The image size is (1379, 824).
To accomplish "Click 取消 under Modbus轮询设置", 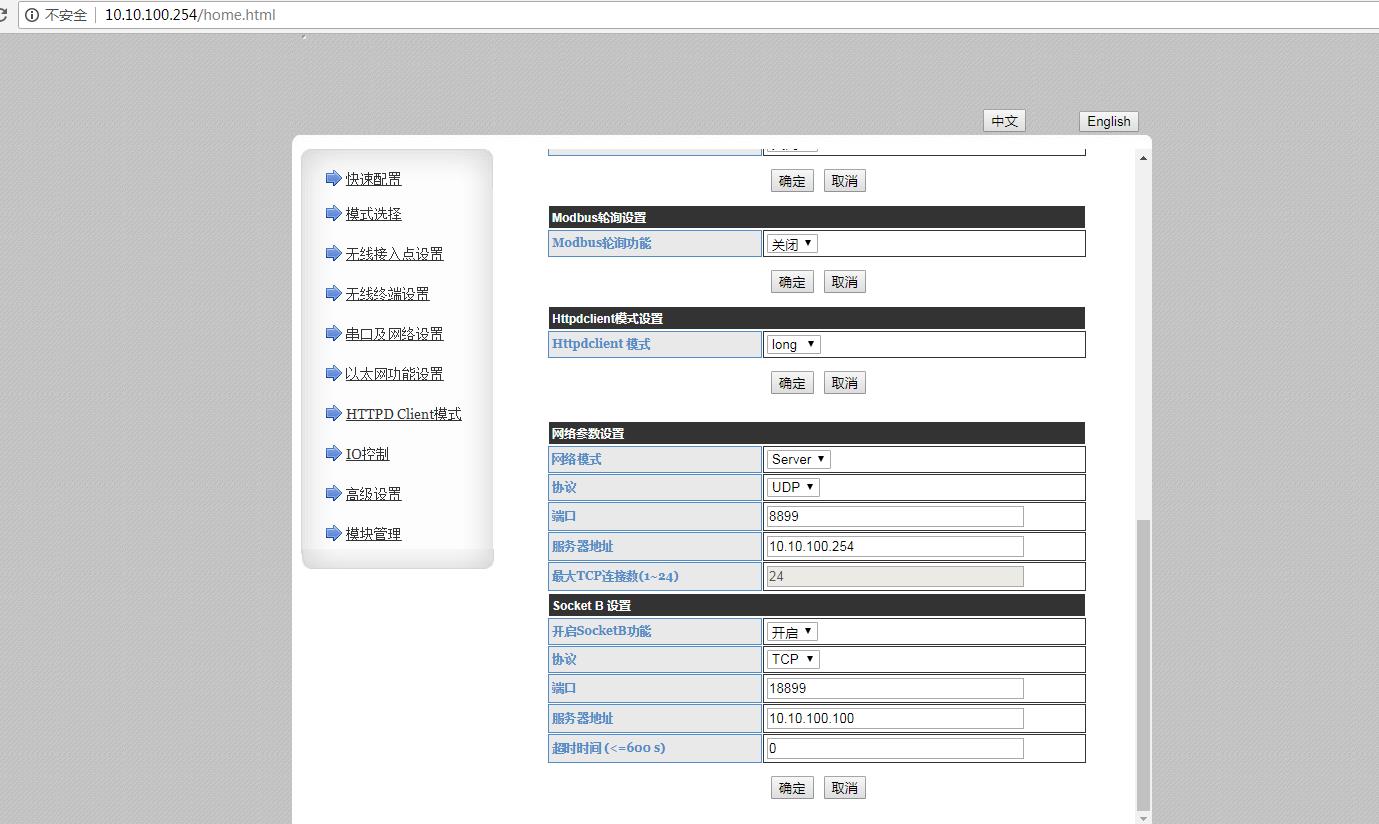I will [x=844, y=282].
